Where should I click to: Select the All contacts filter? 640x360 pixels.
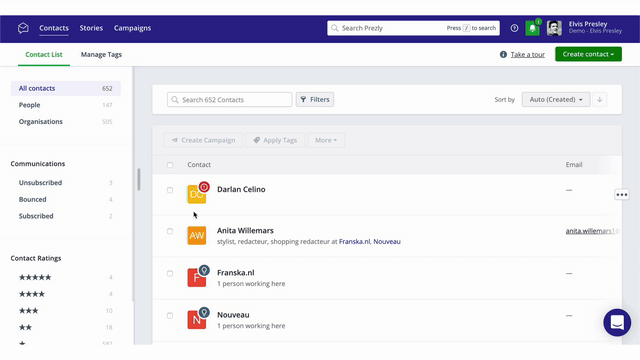pos(66,88)
